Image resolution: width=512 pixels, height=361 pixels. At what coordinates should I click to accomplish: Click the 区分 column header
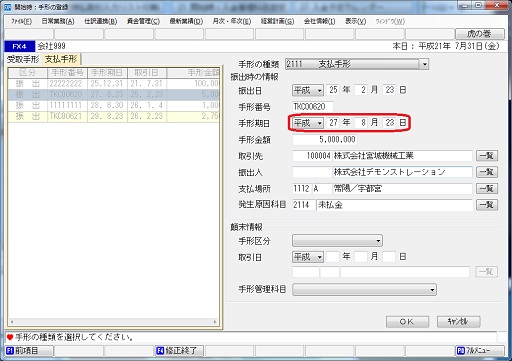(28, 73)
